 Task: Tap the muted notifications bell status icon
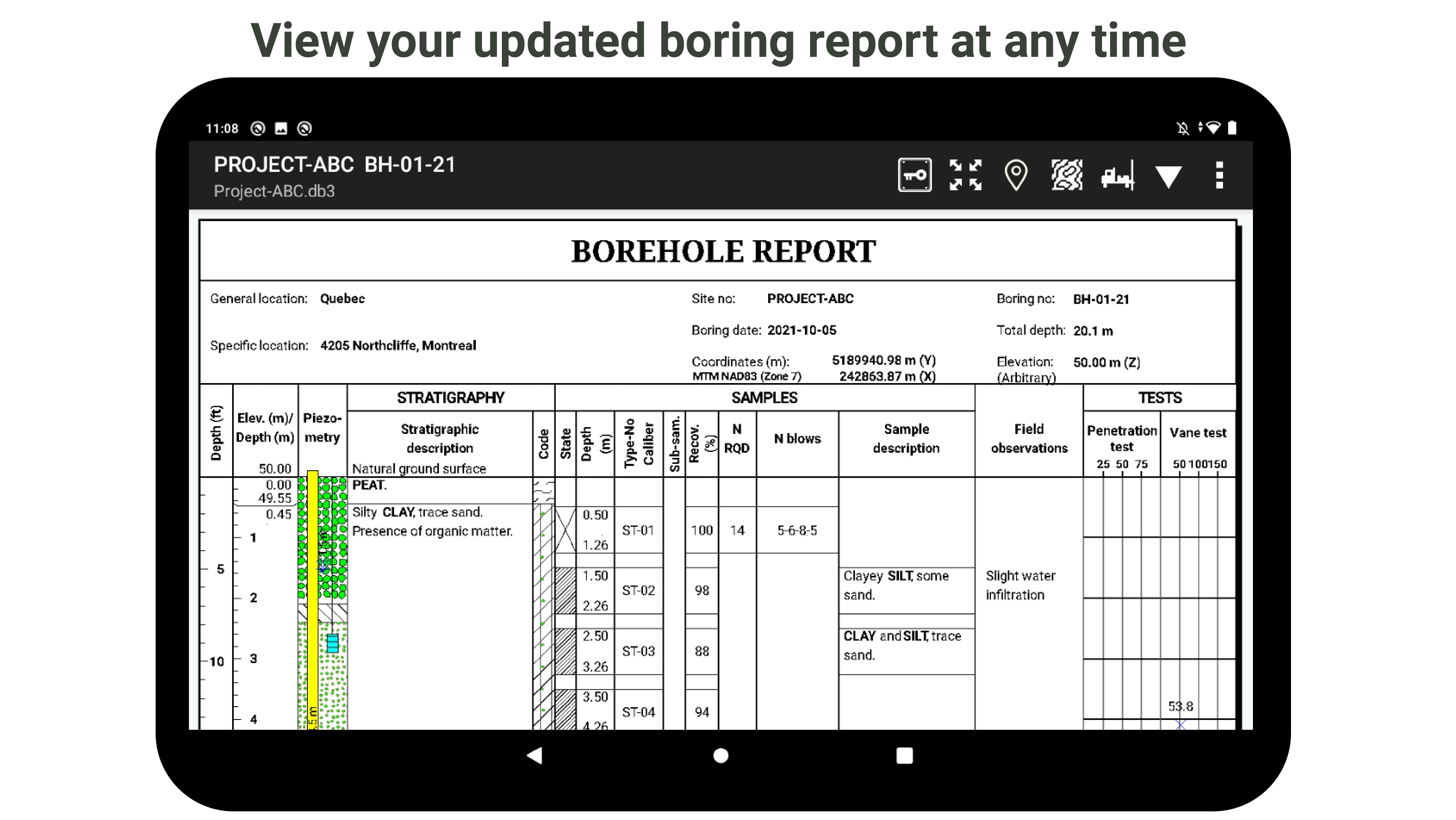(1182, 128)
